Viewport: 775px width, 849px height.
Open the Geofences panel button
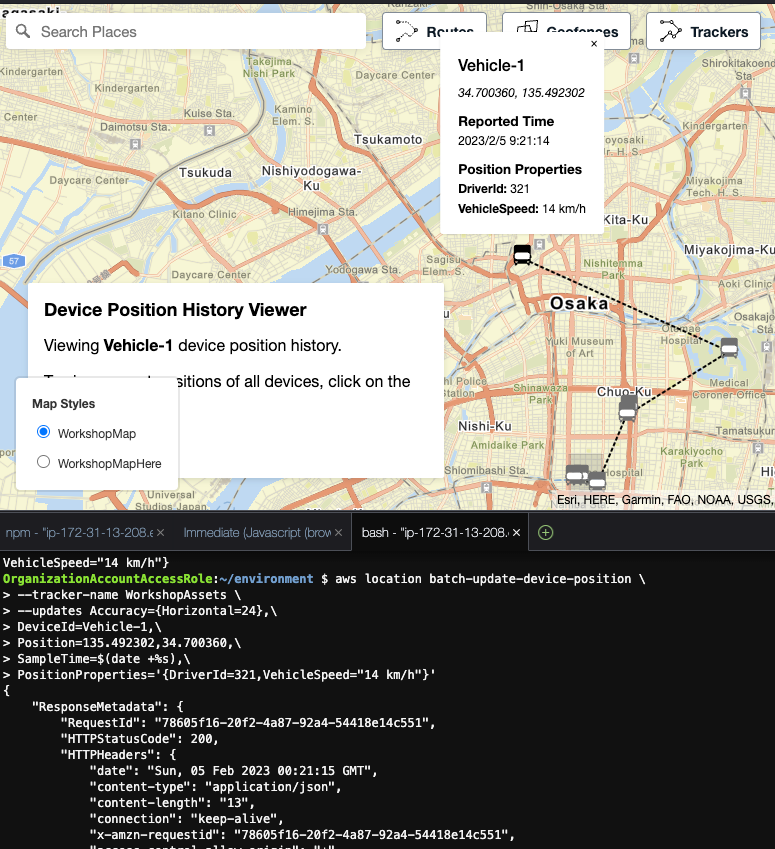coord(566,31)
